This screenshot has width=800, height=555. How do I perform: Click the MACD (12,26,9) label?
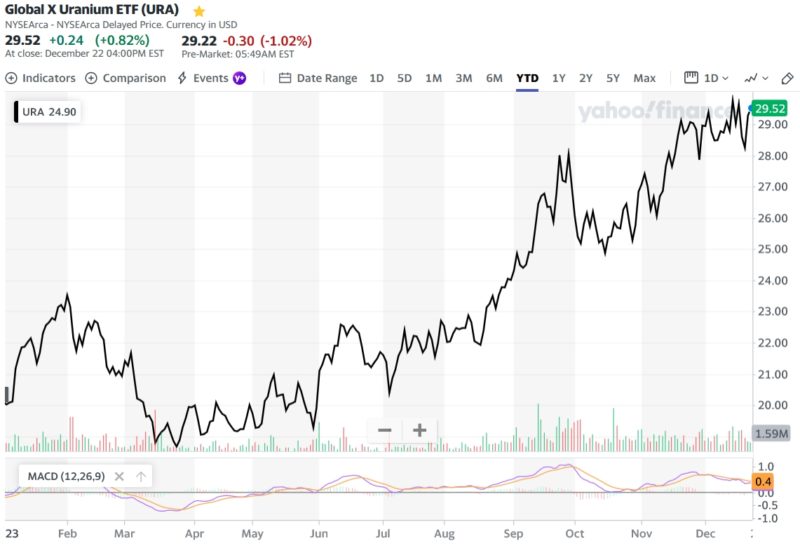tap(66, 476)
